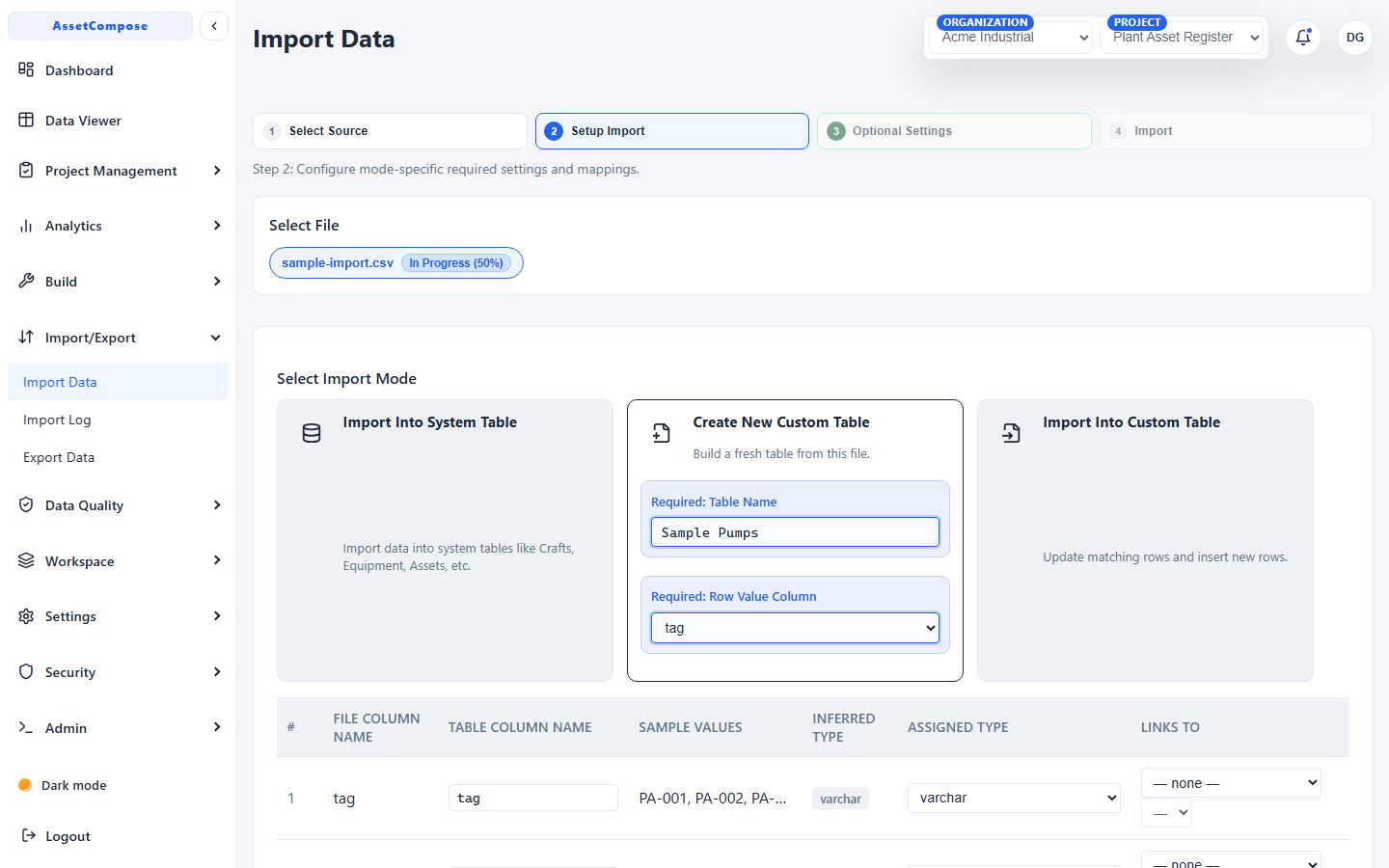The height and width of the screenshot is (868, 1389).
Task: Click the Data Viewer table icon
Action: pyautogui.click(x=26, y=120)
